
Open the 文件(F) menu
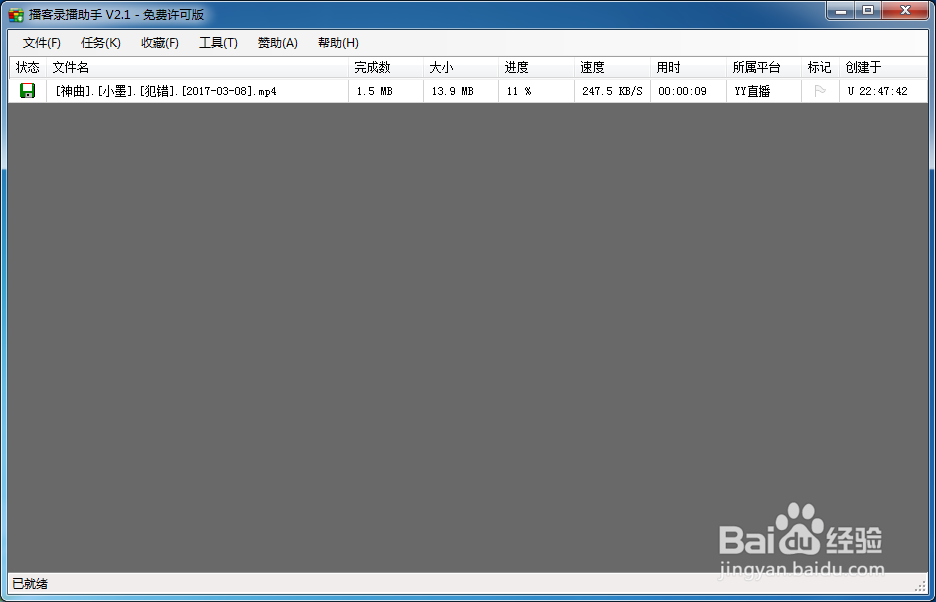pos(42,43)
